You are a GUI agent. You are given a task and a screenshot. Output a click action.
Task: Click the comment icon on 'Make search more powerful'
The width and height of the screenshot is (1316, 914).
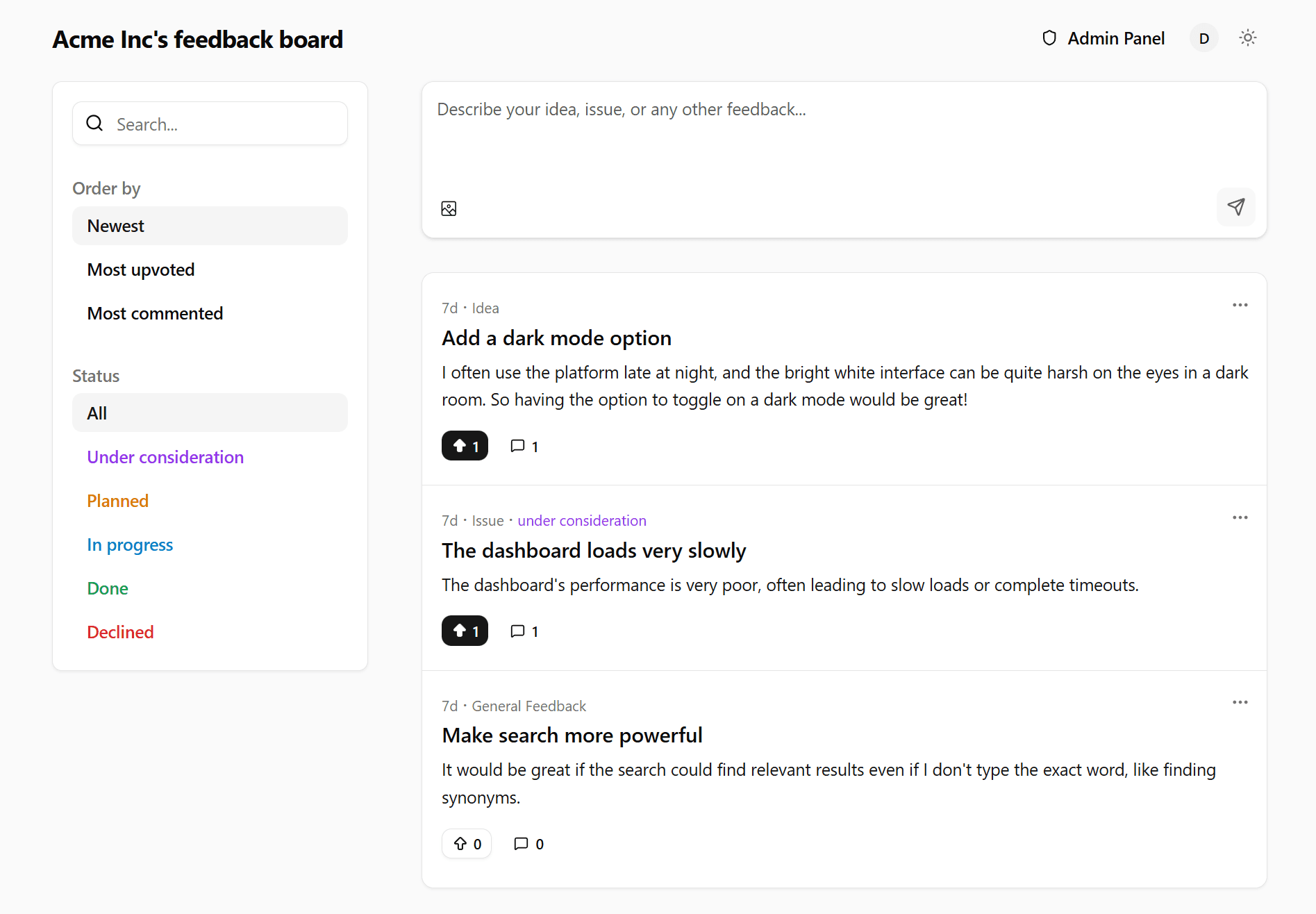(521, 843)
